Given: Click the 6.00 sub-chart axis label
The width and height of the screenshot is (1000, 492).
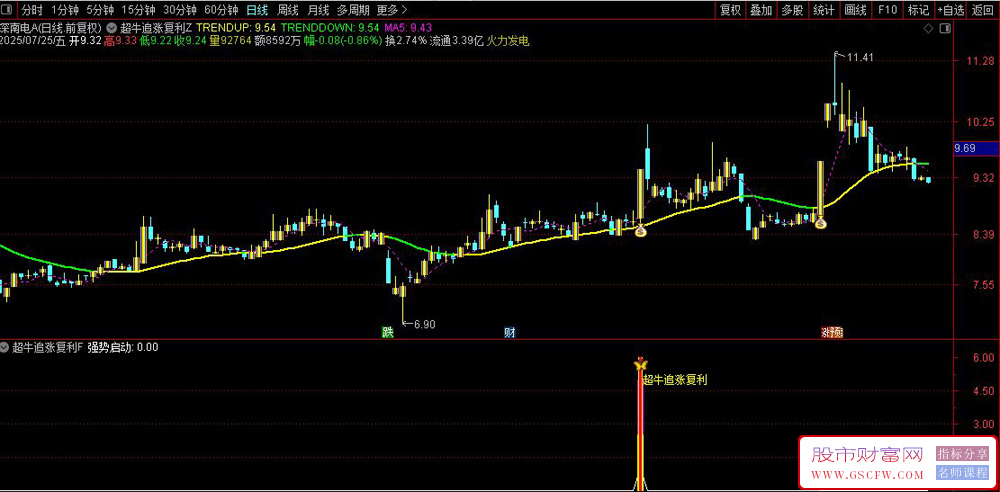Looking at the screenshot, I should click(985, 357).
